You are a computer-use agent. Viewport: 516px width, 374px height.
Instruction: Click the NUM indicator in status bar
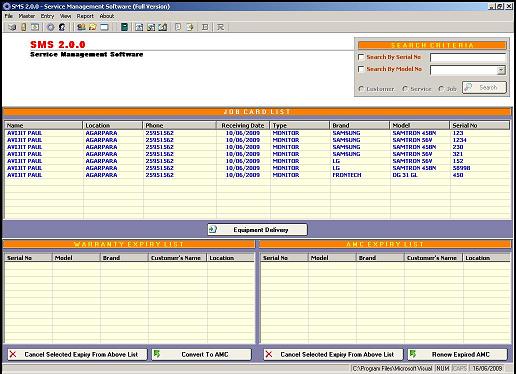[443, 368]
